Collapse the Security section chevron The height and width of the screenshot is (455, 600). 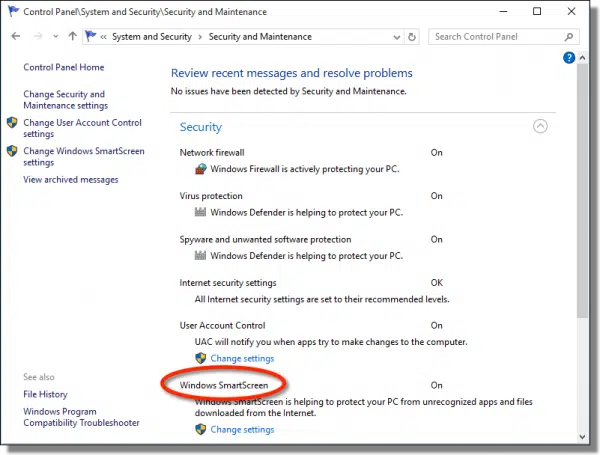(x=540, y=126)
